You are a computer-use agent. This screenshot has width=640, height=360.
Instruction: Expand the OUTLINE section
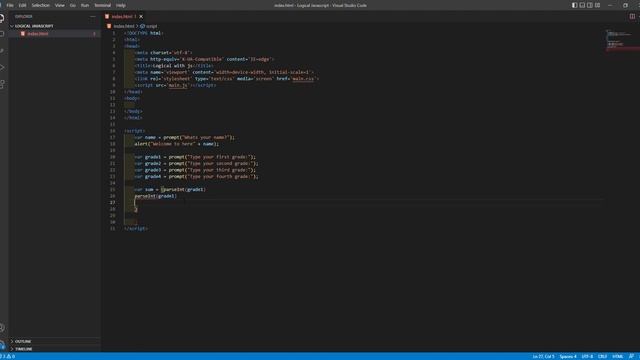coord(23,341)
